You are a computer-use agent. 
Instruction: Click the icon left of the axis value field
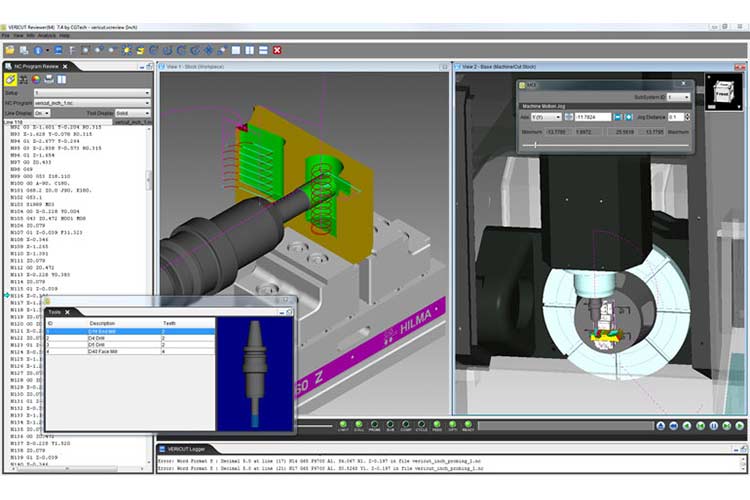[569, 117]
